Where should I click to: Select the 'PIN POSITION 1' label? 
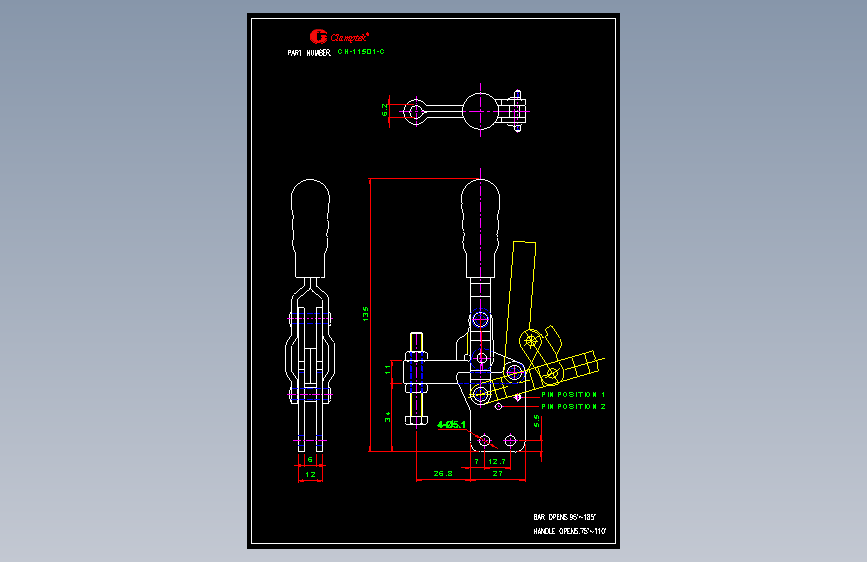[573, 394]
